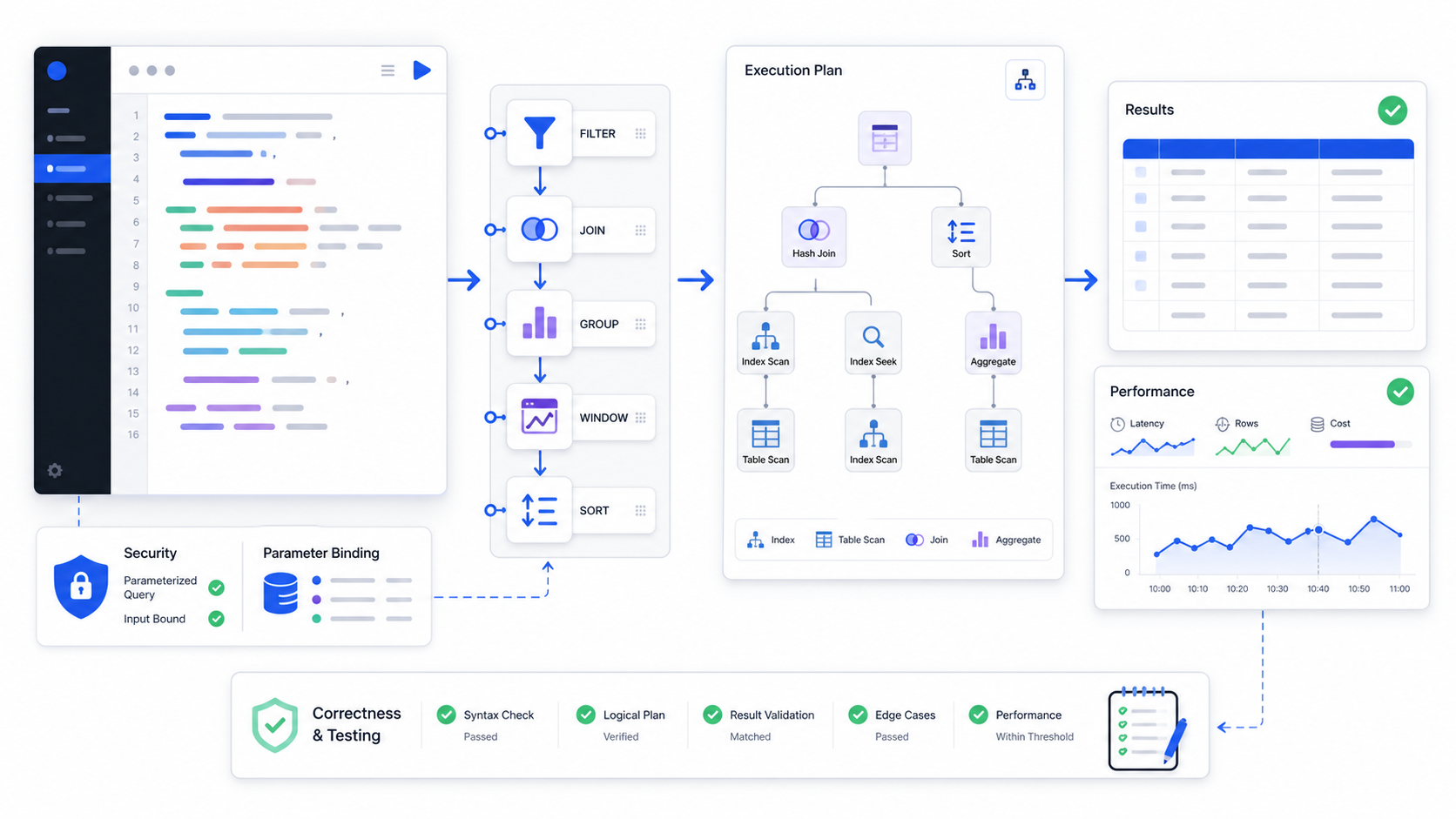Image resolution: width=1456 pixels, height=819 pixels.
Task: Click the Execution Time (ms) label
Action: pos(1153,486)
